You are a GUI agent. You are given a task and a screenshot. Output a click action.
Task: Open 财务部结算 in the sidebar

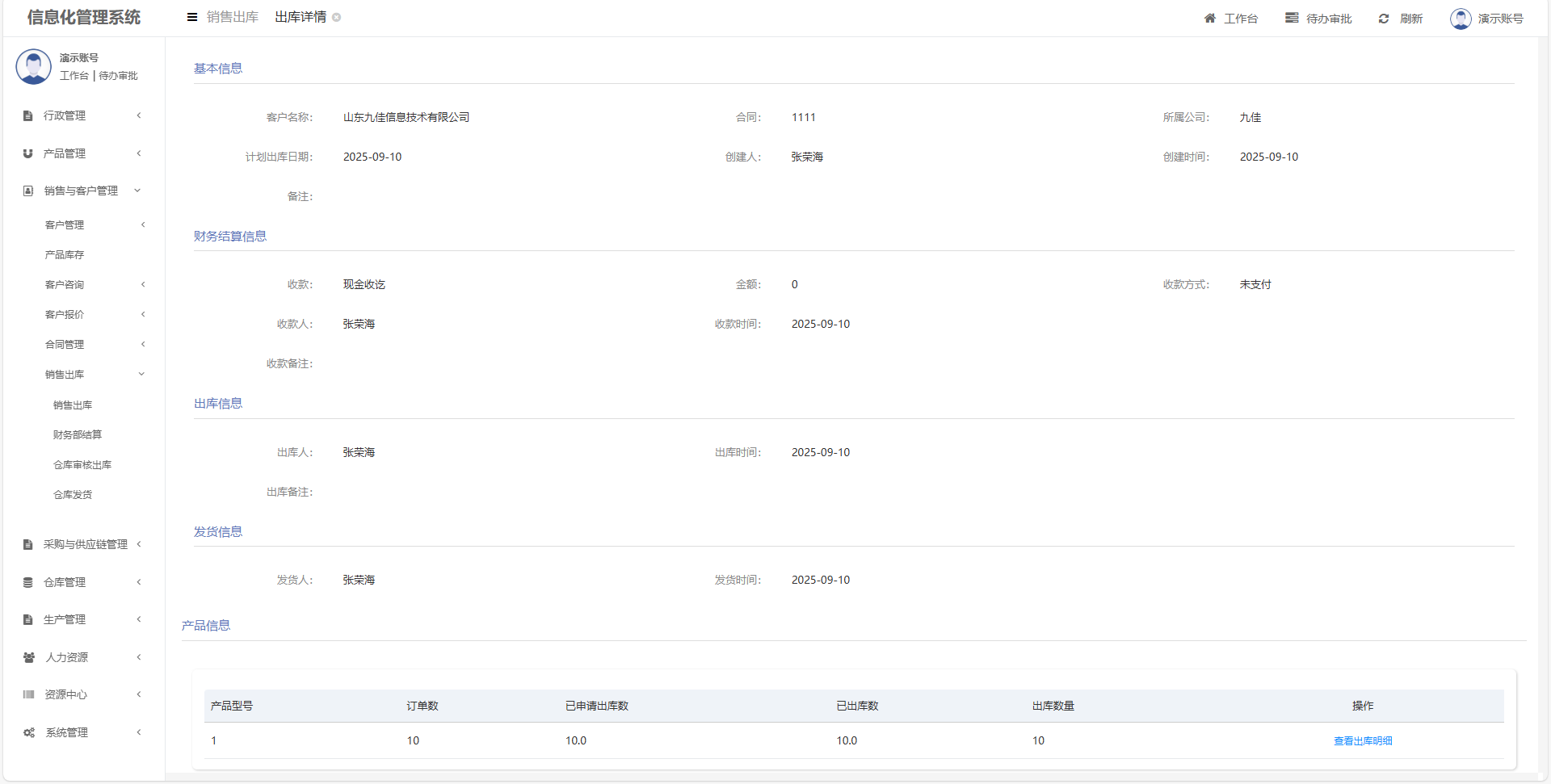click(x=78, y=434)
